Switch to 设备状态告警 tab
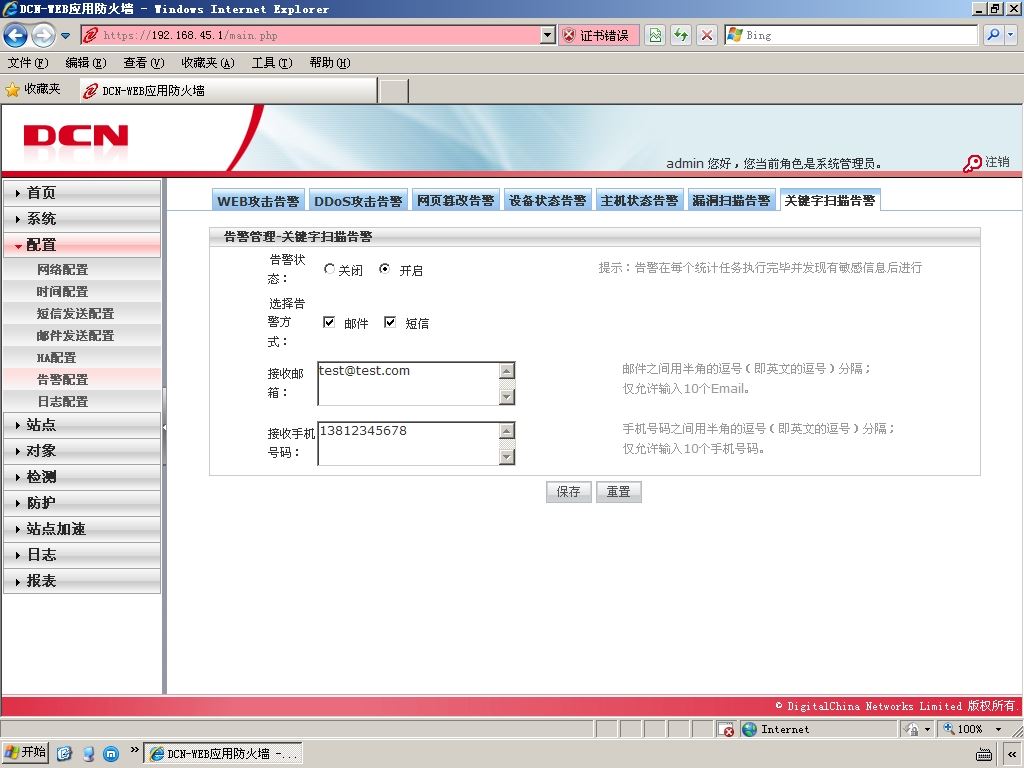 [547, 200]
